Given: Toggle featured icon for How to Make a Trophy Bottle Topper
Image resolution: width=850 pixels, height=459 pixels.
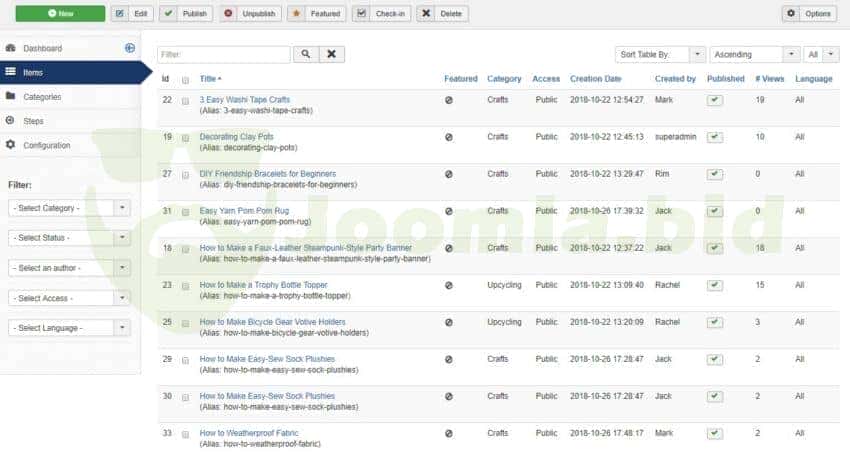Looking at the screenshot, I should [x=448, y=285].
